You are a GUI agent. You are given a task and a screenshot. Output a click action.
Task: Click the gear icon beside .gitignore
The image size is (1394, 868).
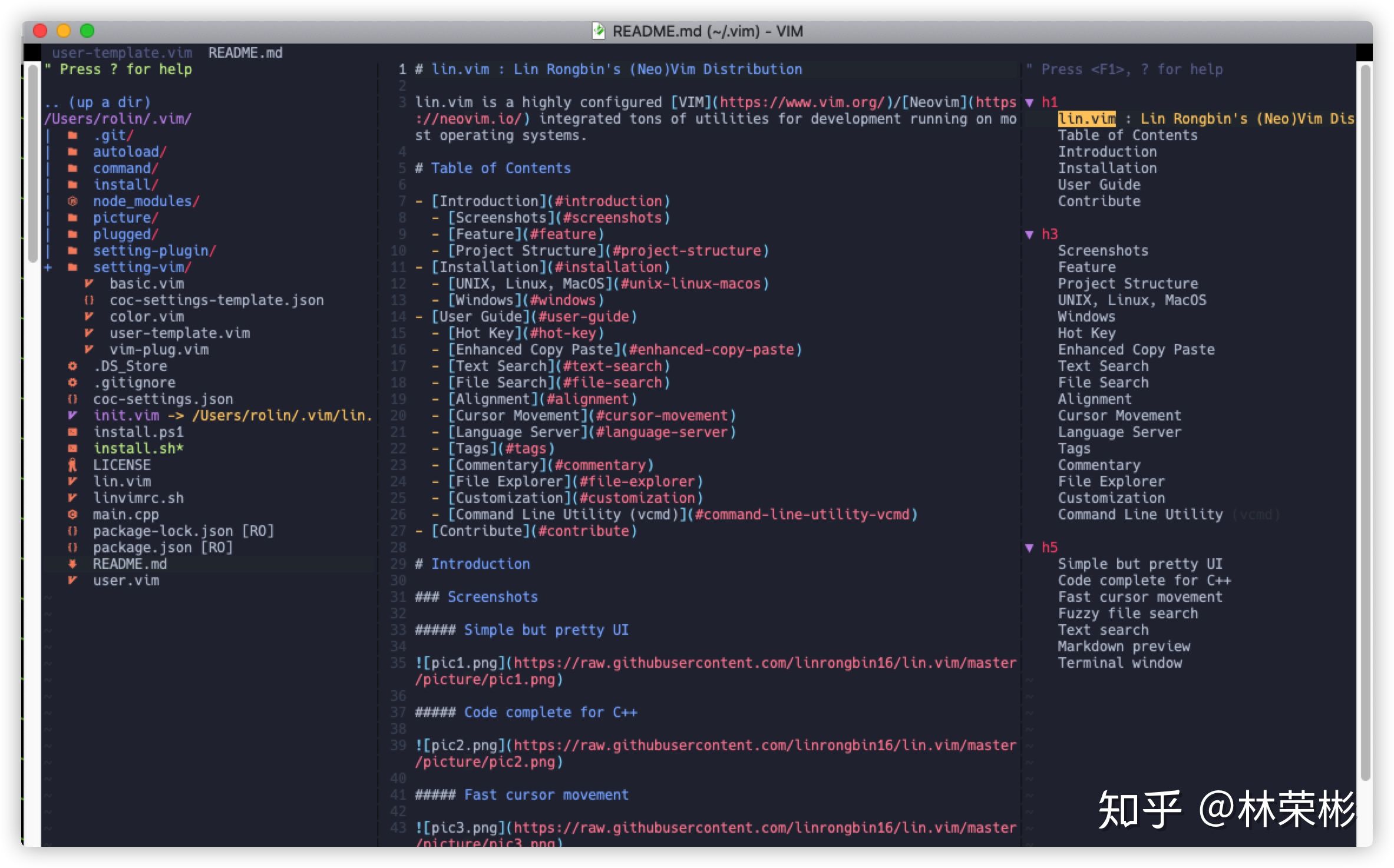(72, 383)
